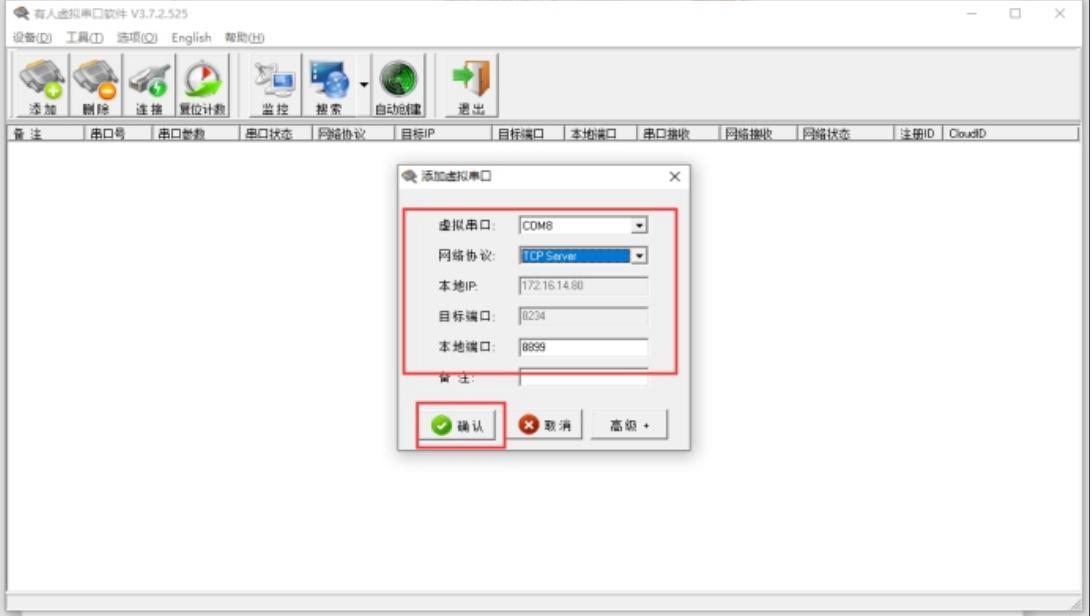This screenshot has height=616, width=1091.
Task: Click the 复位计数 (Reset Count) icon
Action: (x=203, y=84)
